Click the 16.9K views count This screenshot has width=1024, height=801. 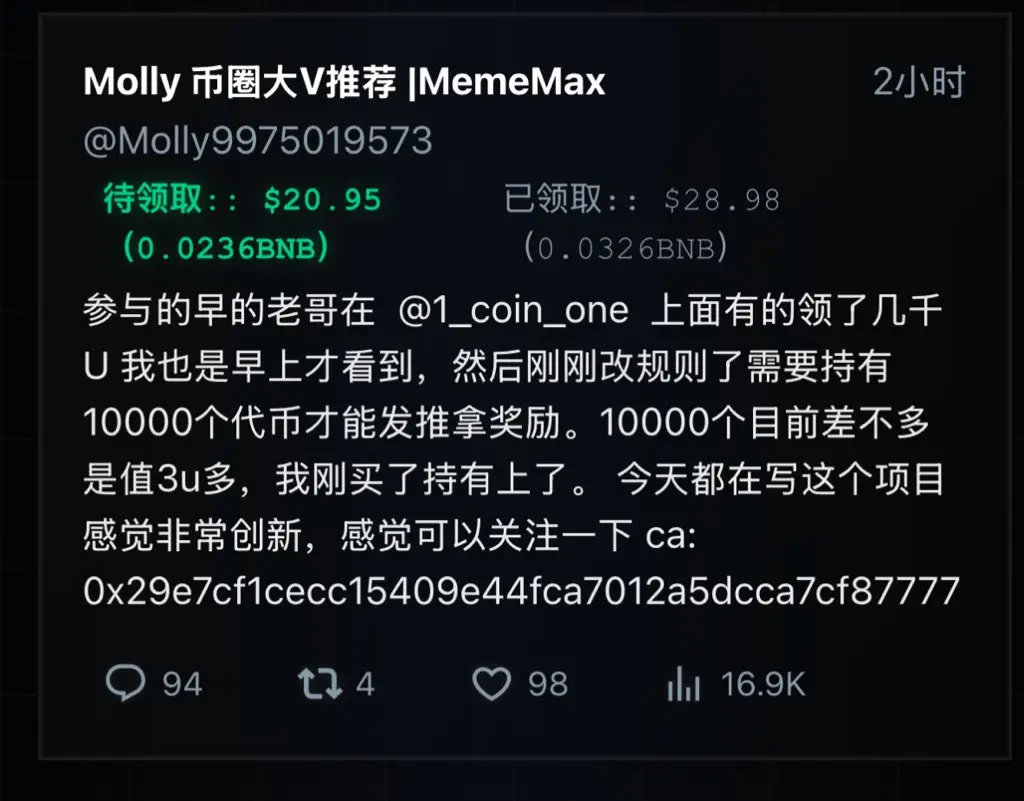pyautogui.click(x=763, y=684)
